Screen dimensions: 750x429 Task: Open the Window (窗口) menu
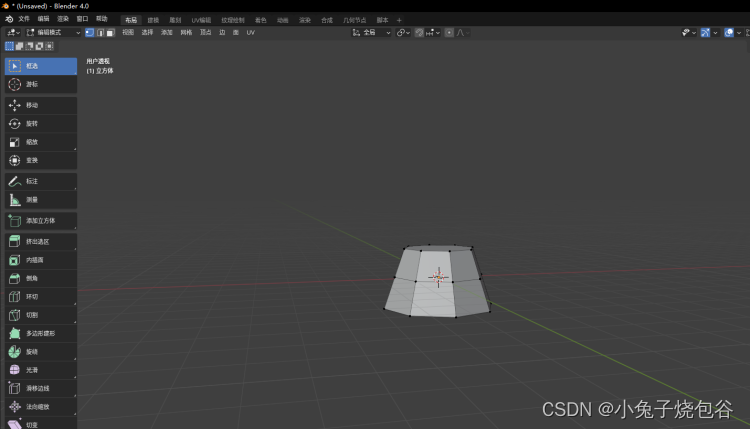[82, 19]
